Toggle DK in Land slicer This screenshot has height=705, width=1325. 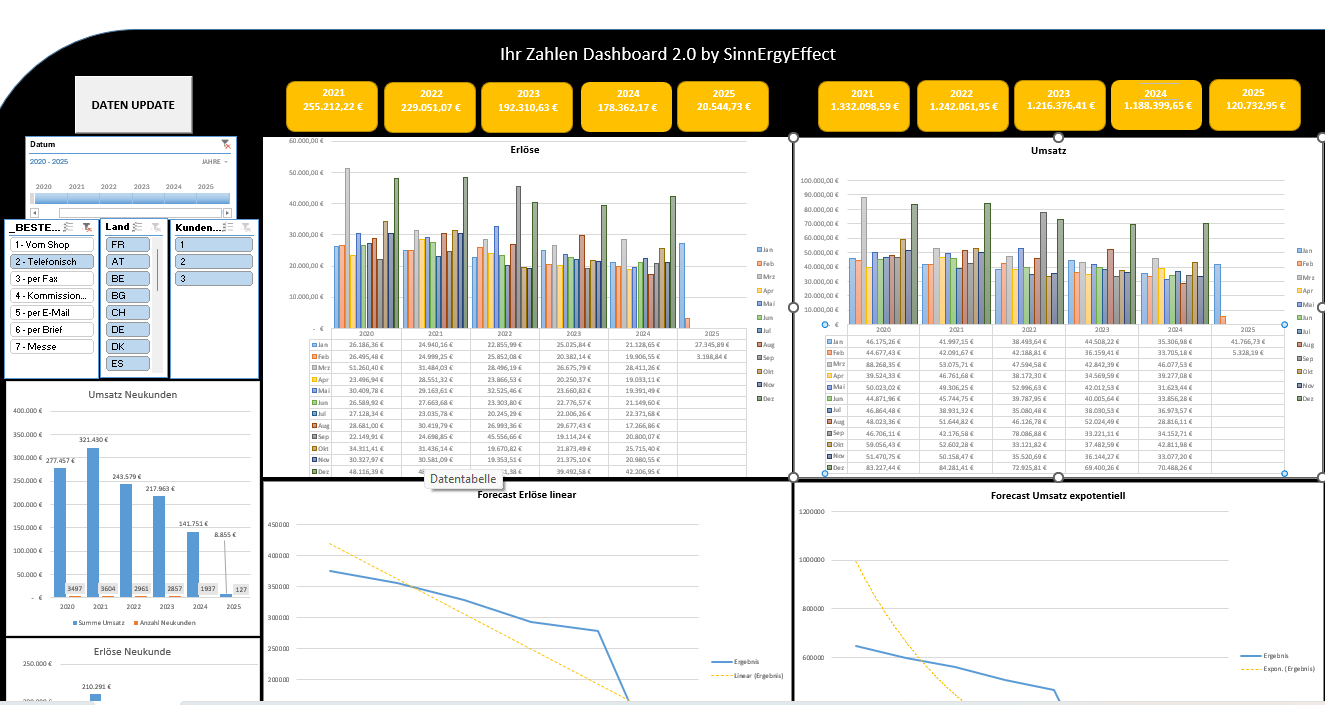coord(127,346)
